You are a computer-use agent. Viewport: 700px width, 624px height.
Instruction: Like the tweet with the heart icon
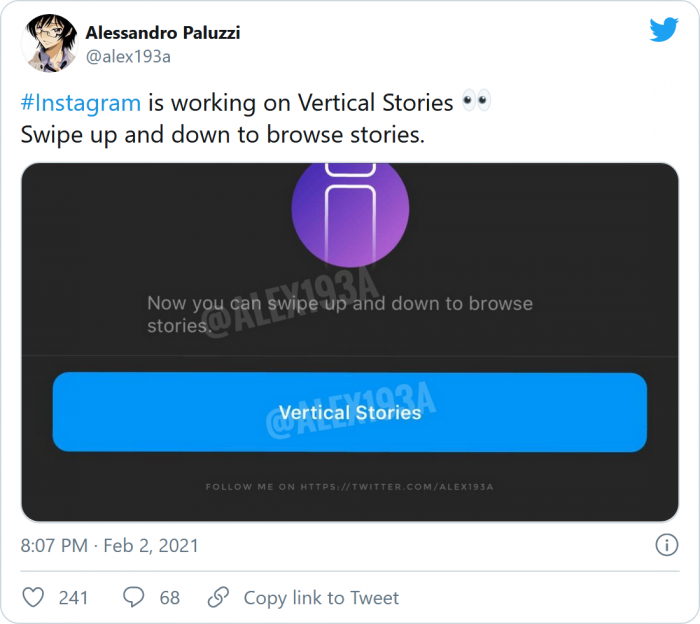tap(33, 597)
